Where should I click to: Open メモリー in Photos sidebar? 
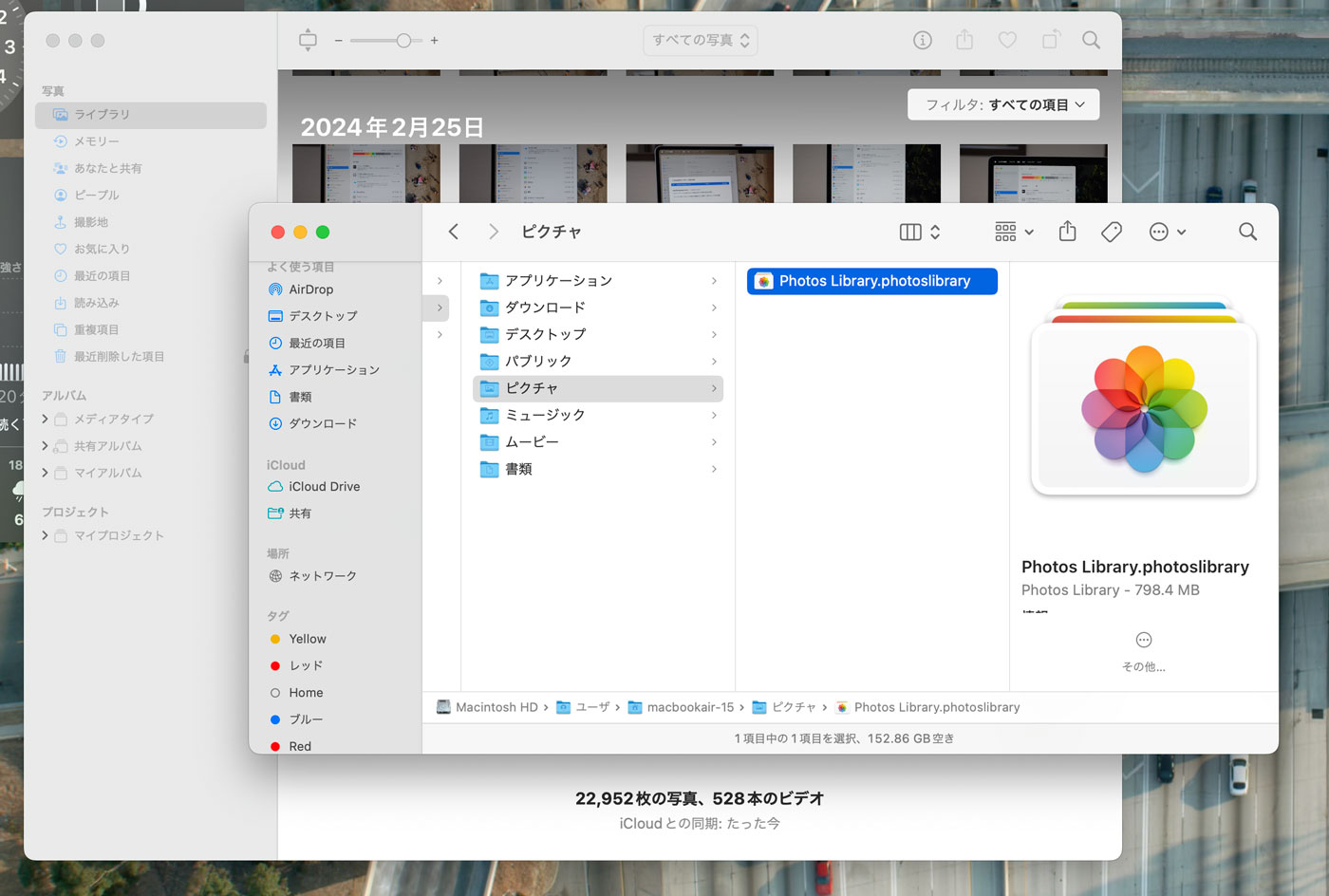85,141
